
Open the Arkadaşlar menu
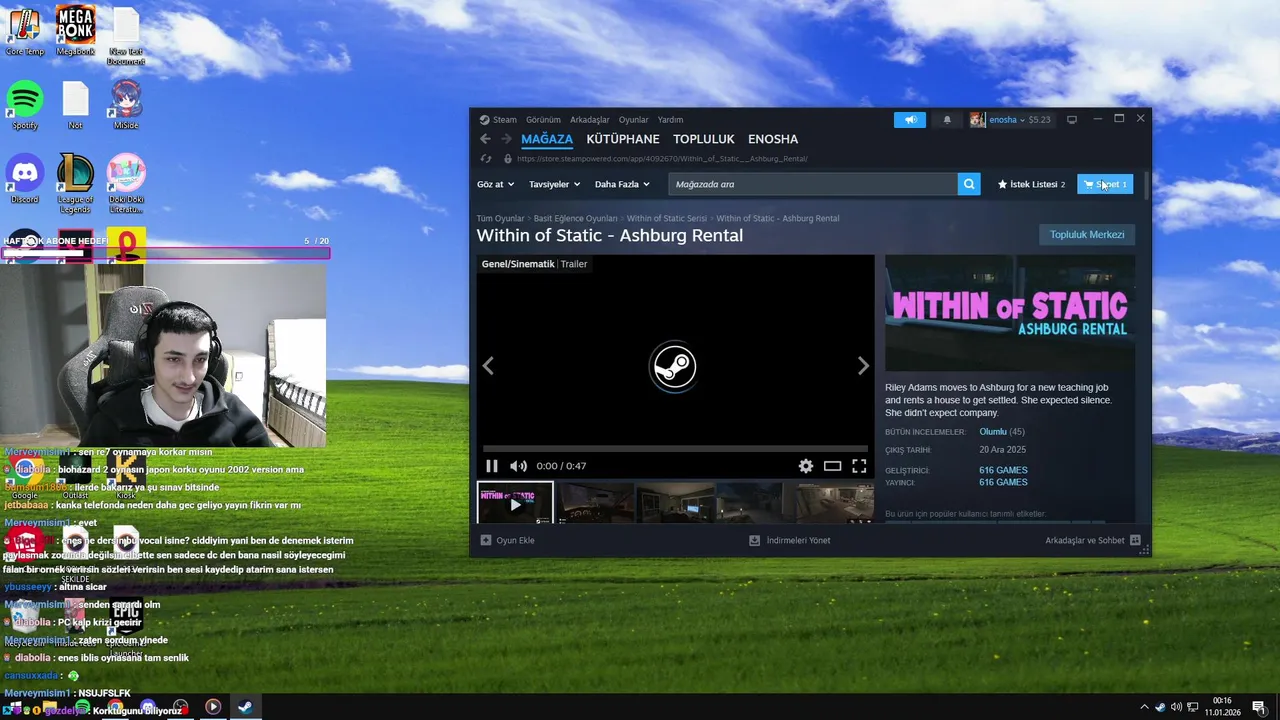(589, 120)
